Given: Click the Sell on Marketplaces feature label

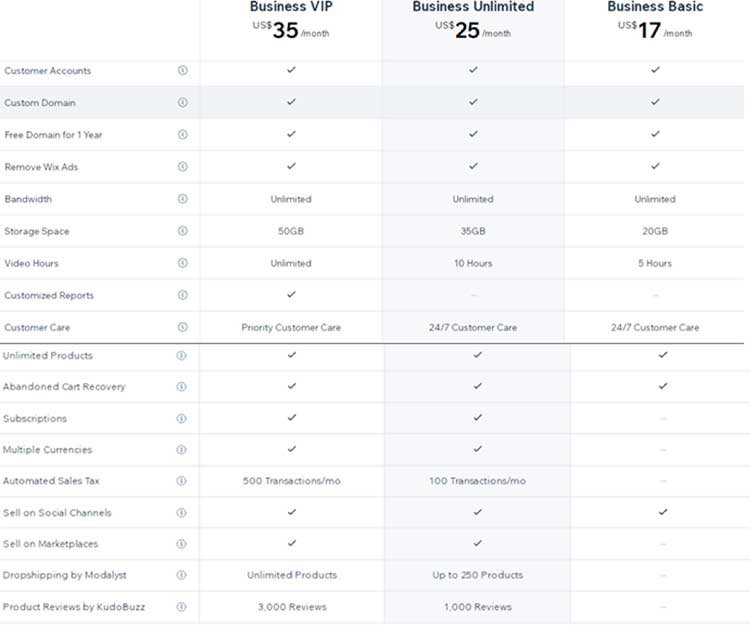Looking at the screenshot, I should (50, 544).
